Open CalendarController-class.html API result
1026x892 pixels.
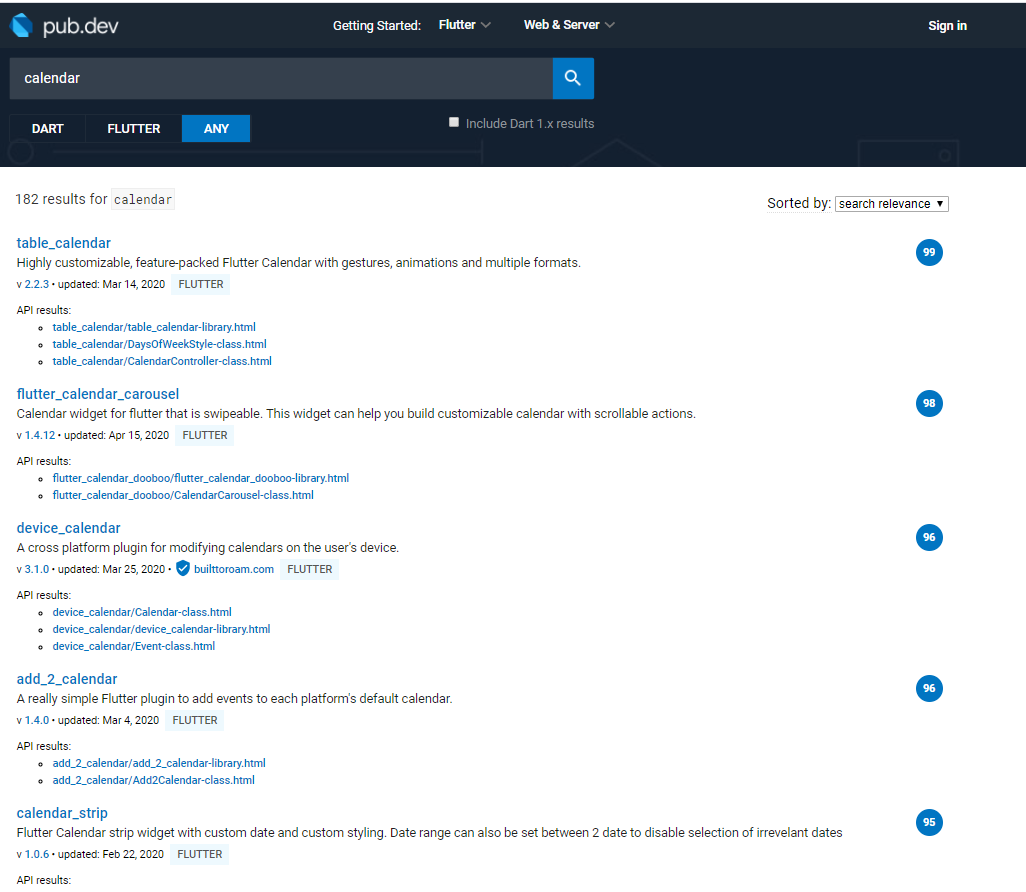(x=162, y=361)
